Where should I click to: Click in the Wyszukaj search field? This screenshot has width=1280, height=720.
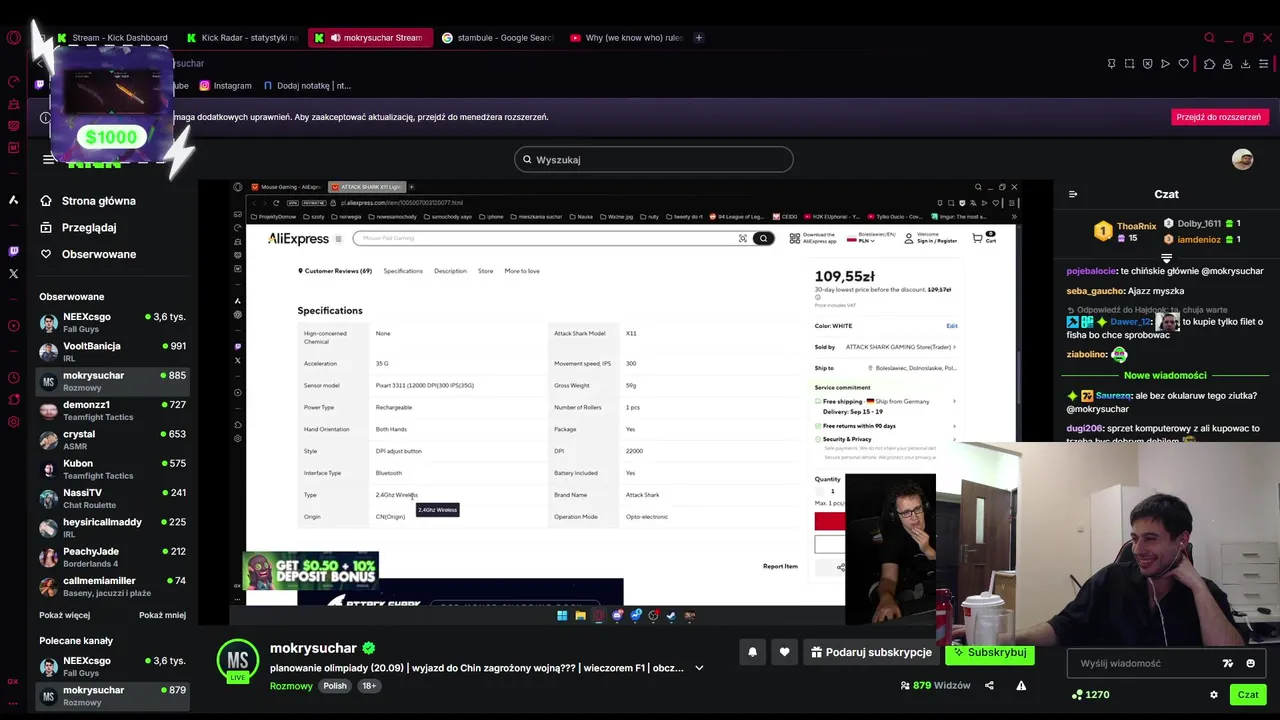pyautogui.click(x=654, y=160)
